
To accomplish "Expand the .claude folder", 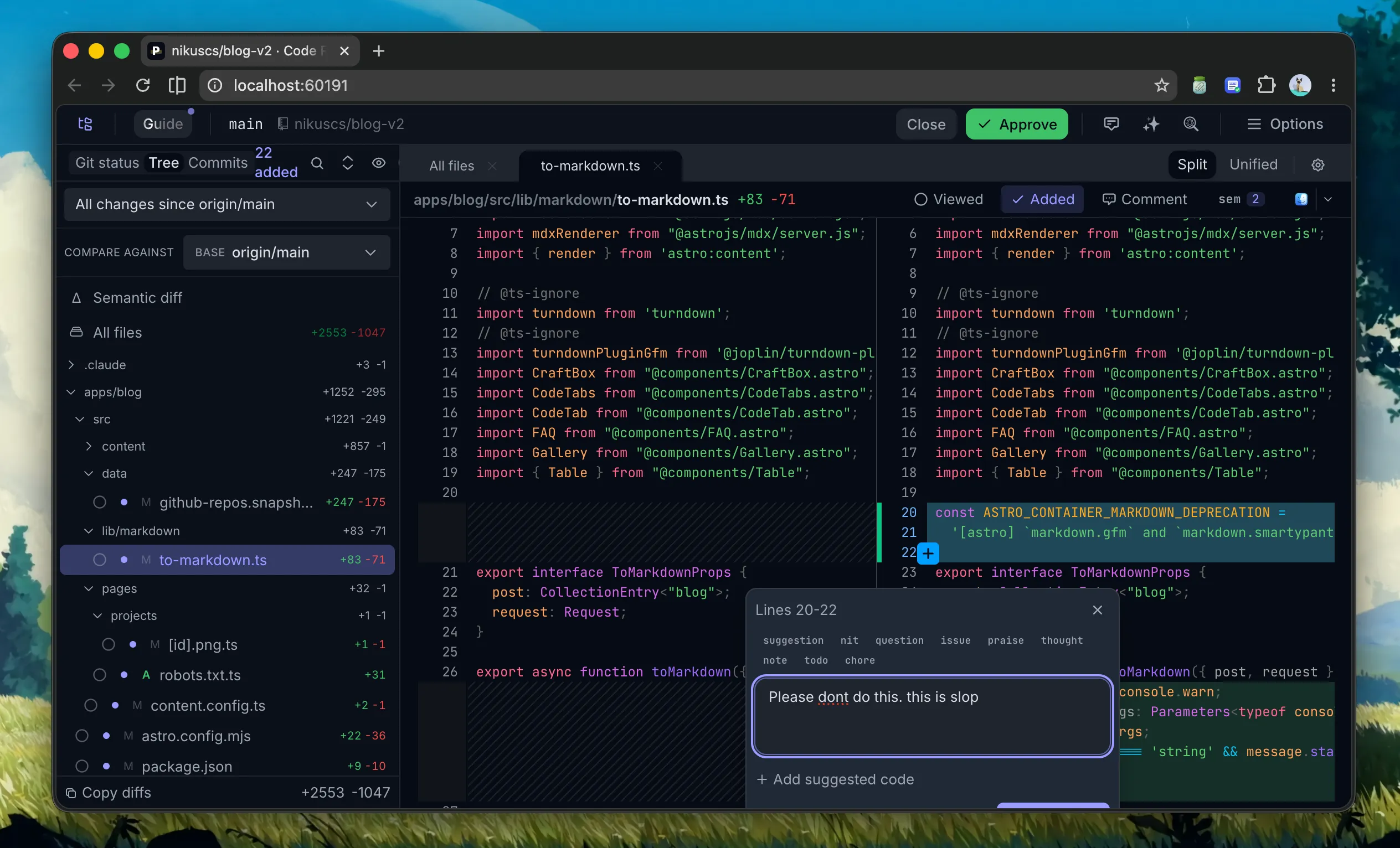I will pyautogui.click(x=71, y=365).
